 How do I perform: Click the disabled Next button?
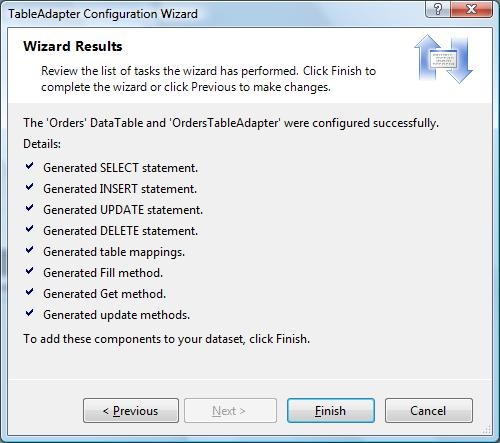230,411
